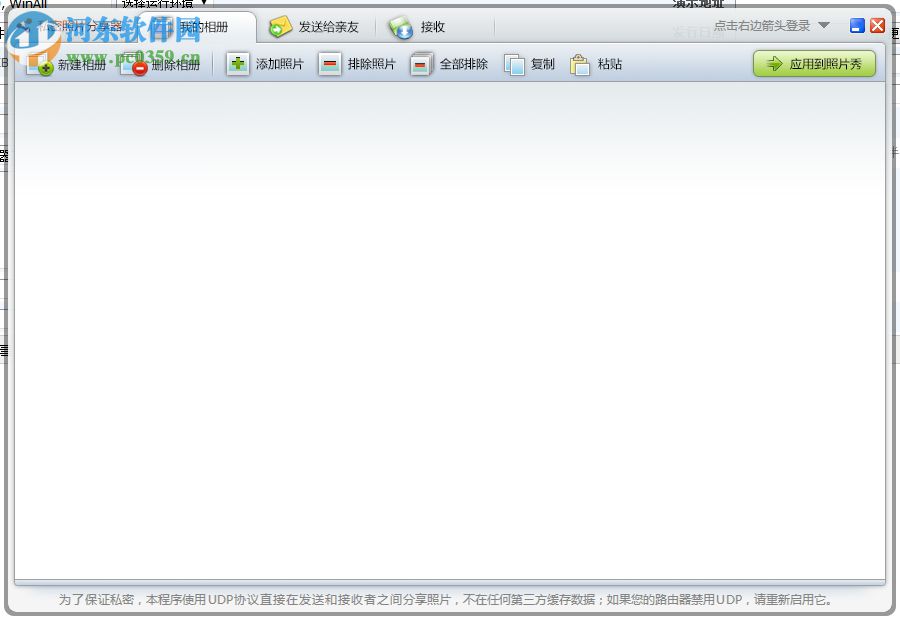Click the 演示地址 link at top right
The width and height of the screenshot is (900, 620).
pos(697,4)
